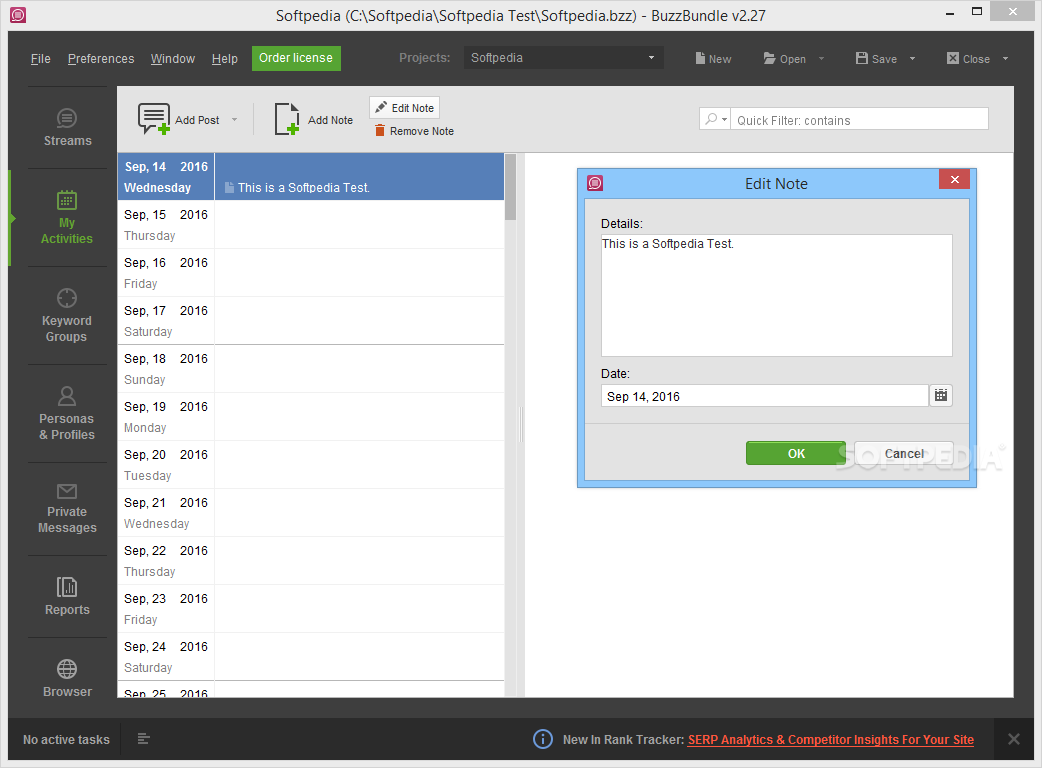Click the New project icon

[700, 58]
